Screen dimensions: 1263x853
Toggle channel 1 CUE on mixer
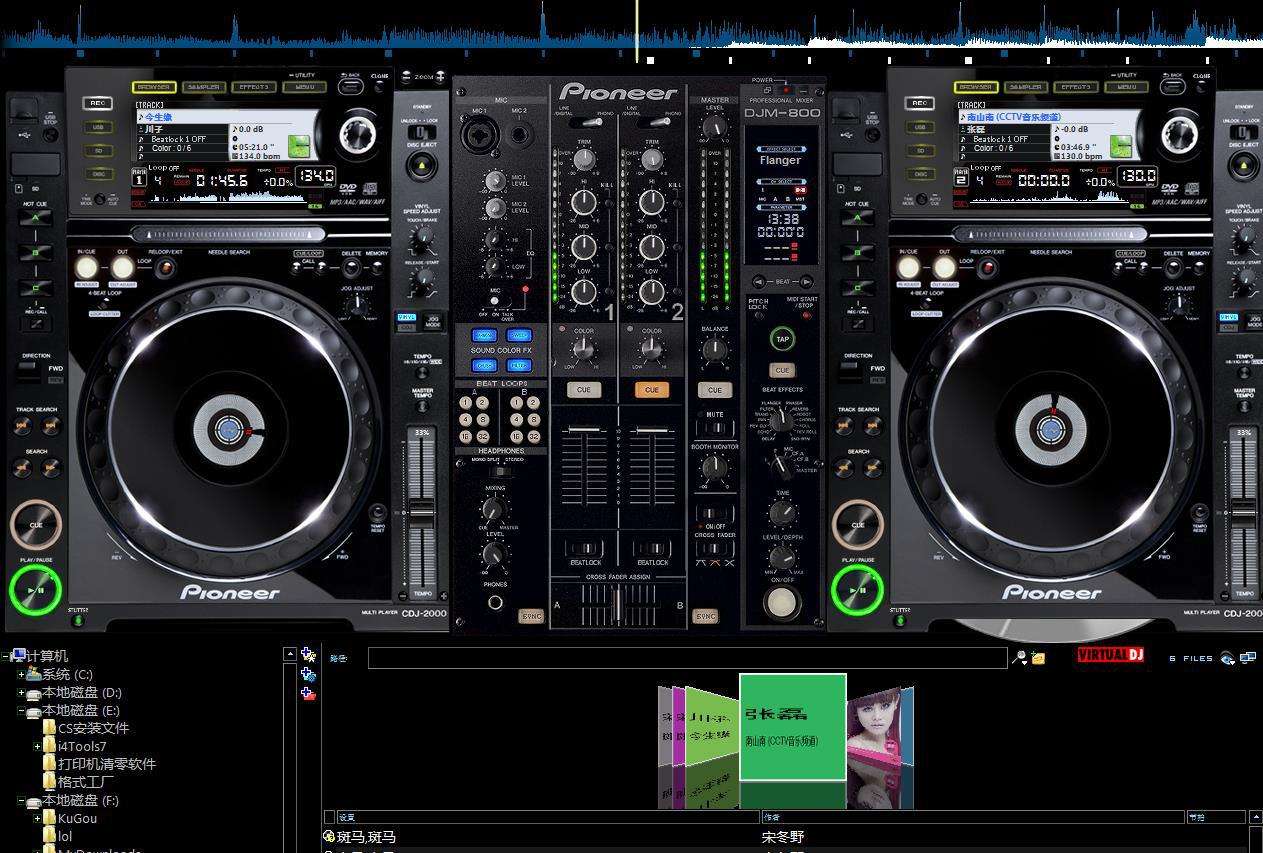(584, 390)
